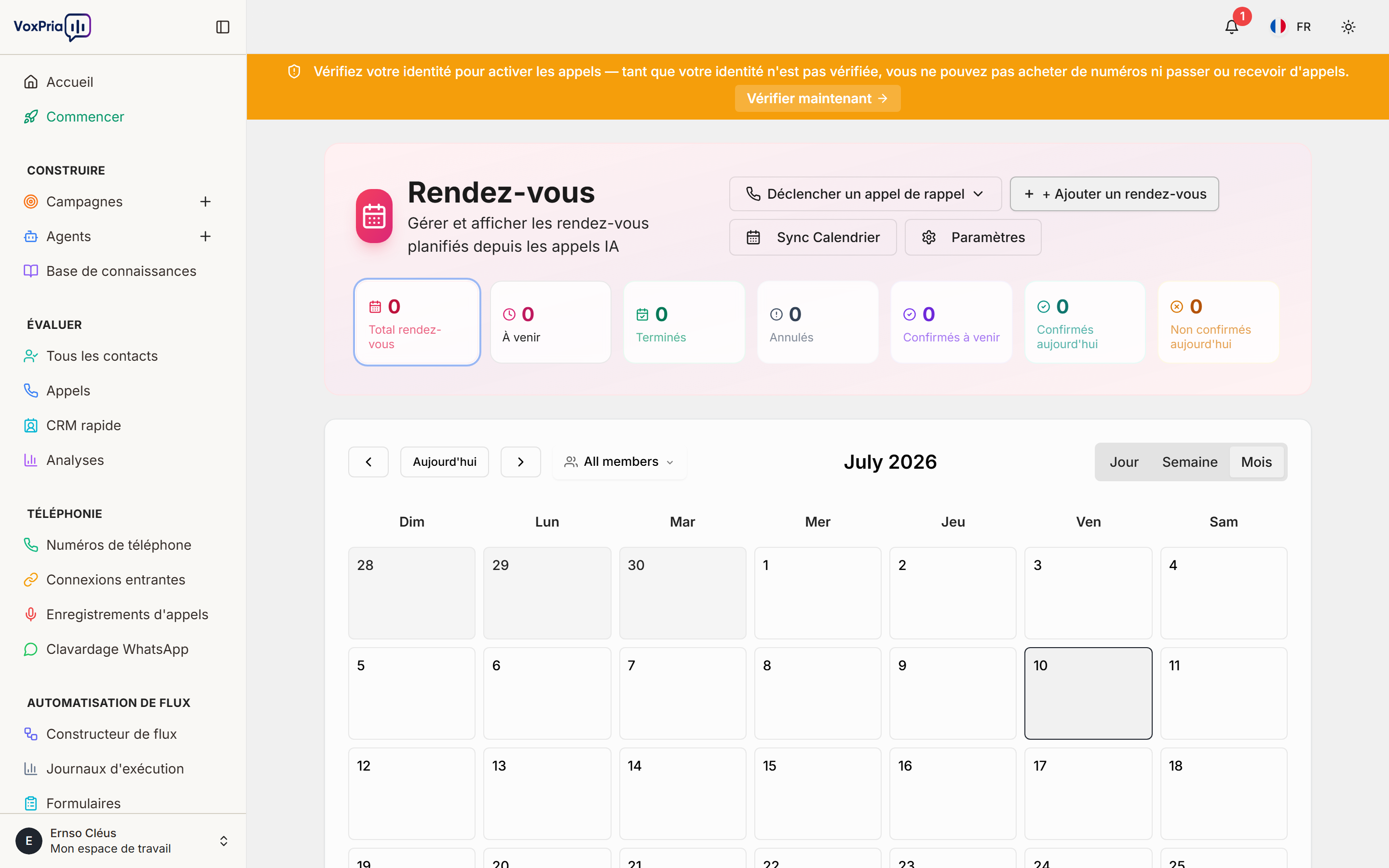Screen dimensions: 1389x868
Task: Filter by Total rendez-vous card
Action: (417, 322)
